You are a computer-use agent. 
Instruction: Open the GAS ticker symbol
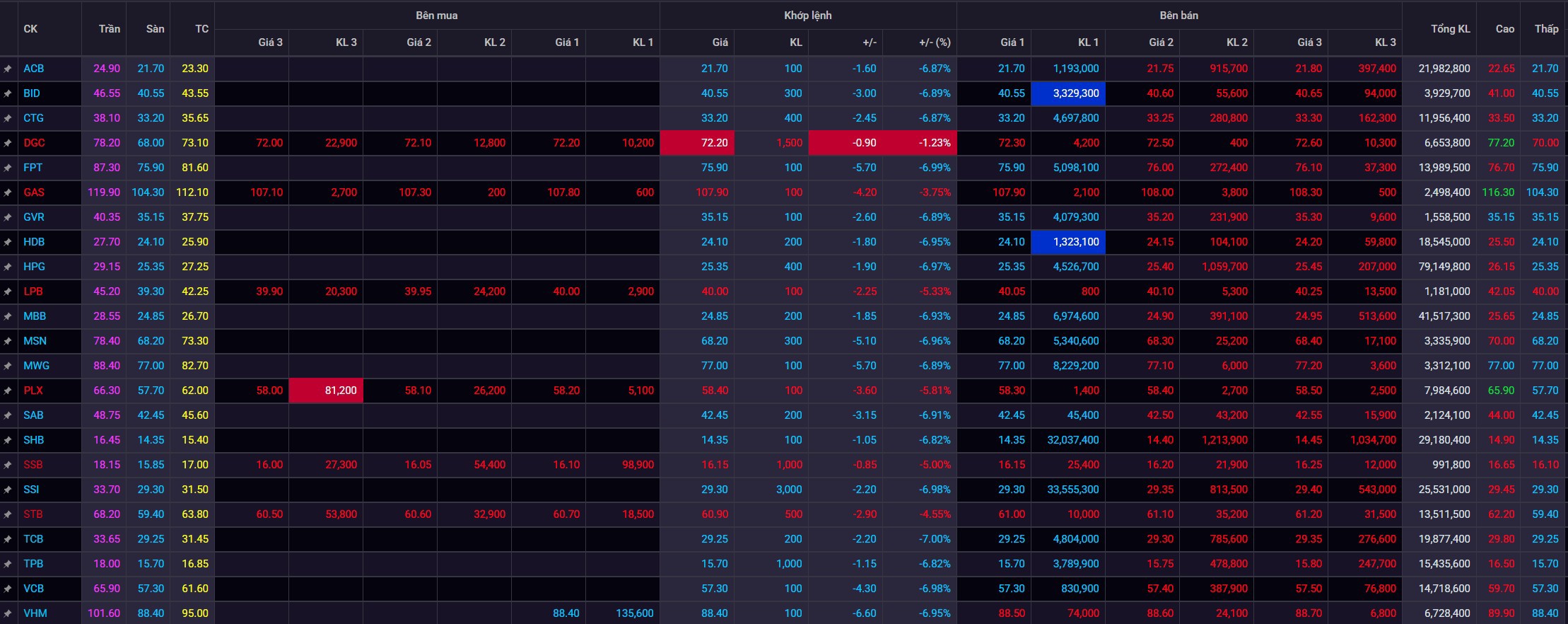[x=34, y=192]
